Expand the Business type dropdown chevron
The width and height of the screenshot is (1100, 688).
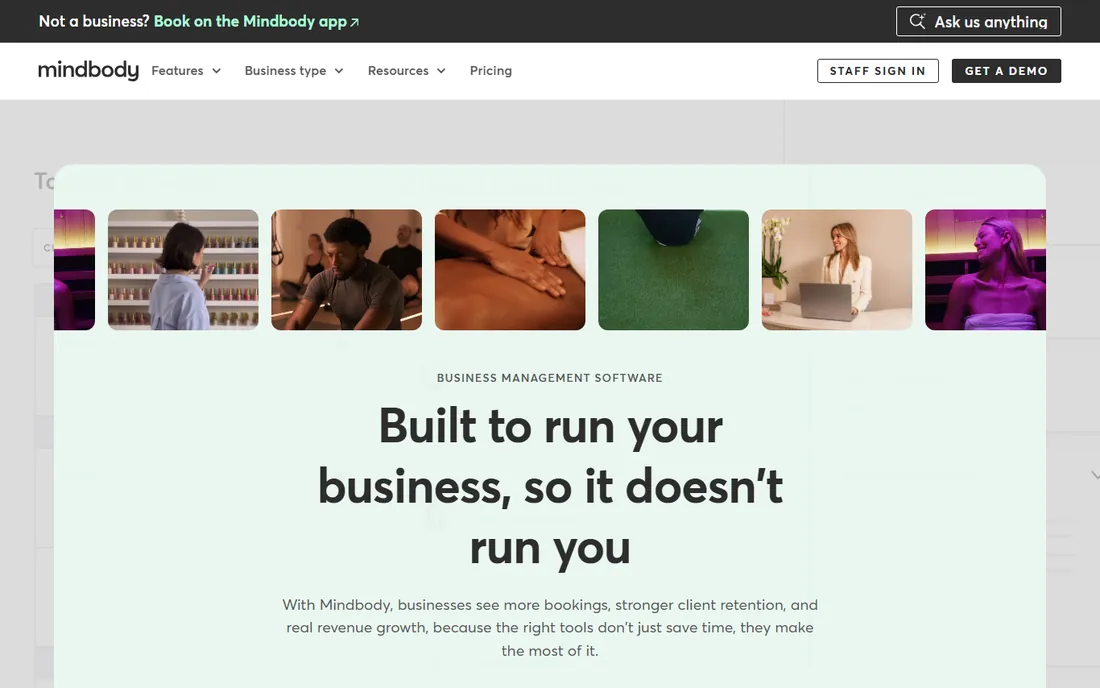click(339, 71)
